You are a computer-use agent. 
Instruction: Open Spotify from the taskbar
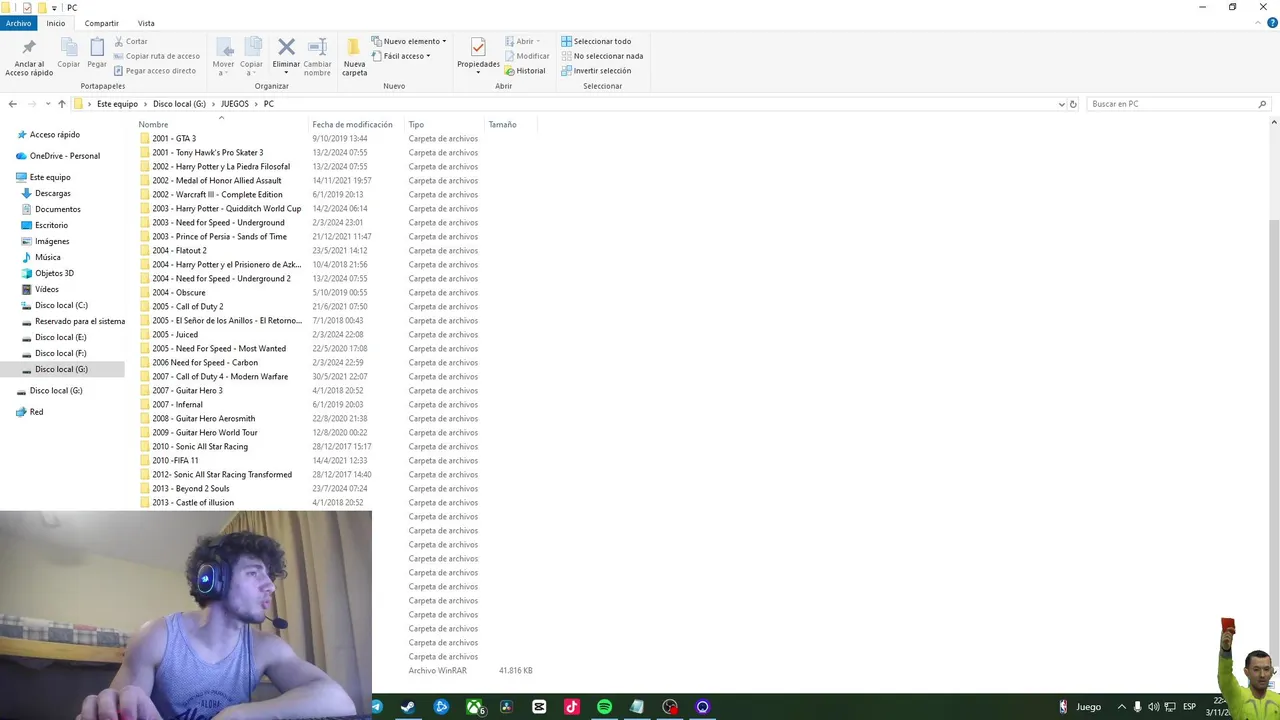(x=604, y=707)
